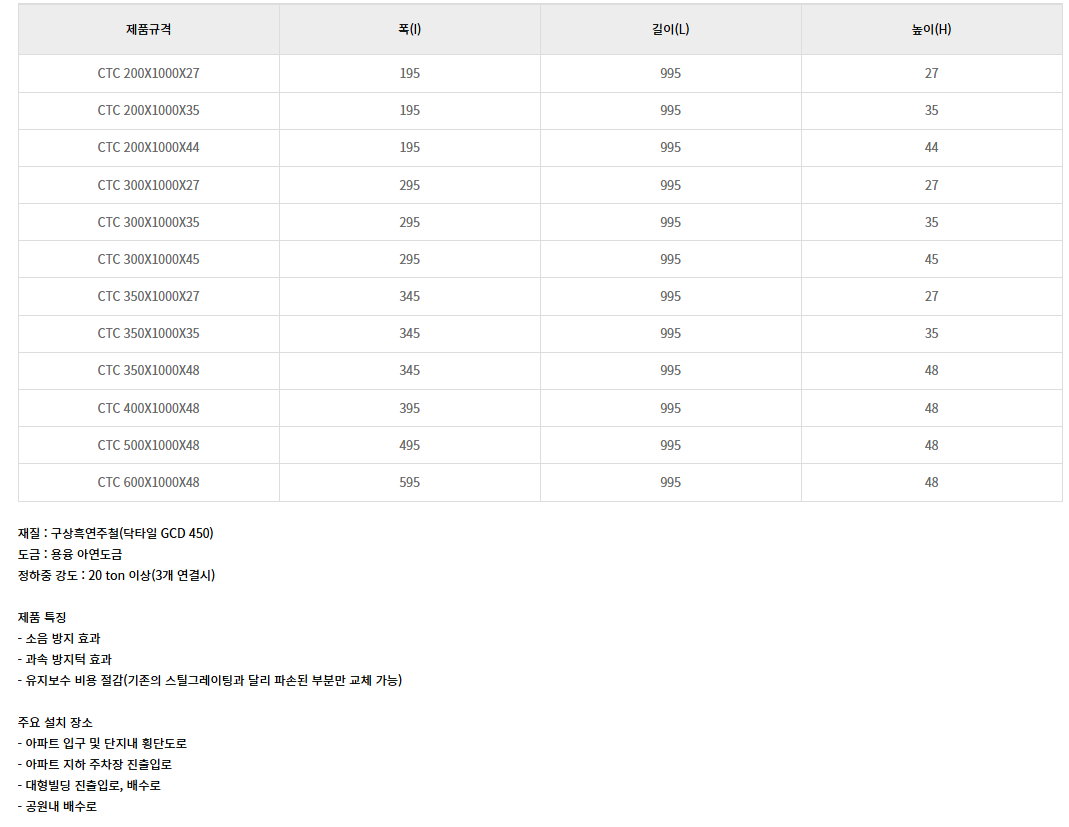
Task: Select the CTC 200X1000X35 product cell
Action: point(148,110)
